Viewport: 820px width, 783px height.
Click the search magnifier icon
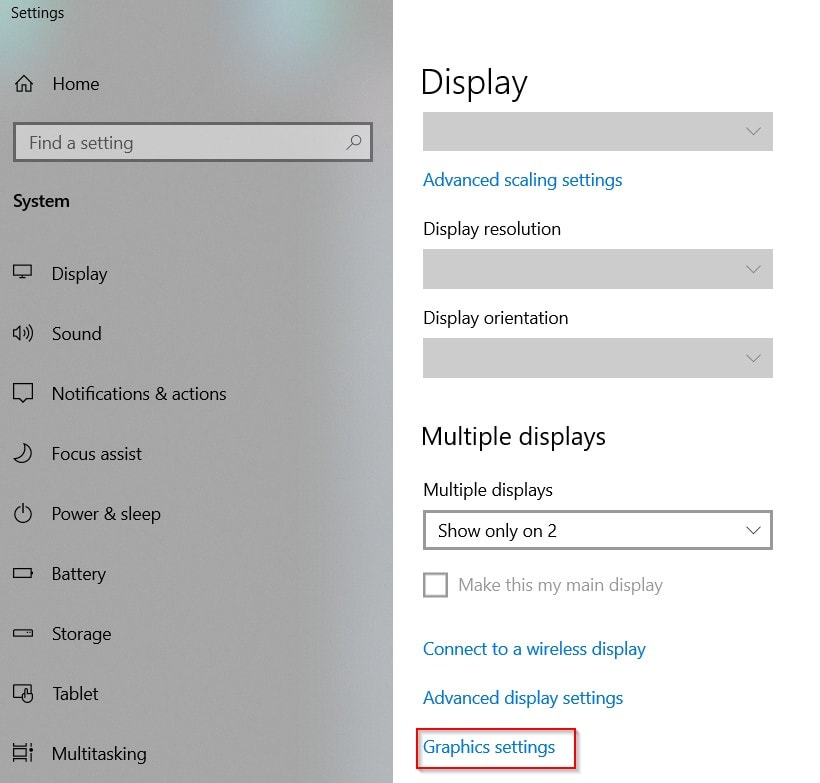tap(354, 142)
